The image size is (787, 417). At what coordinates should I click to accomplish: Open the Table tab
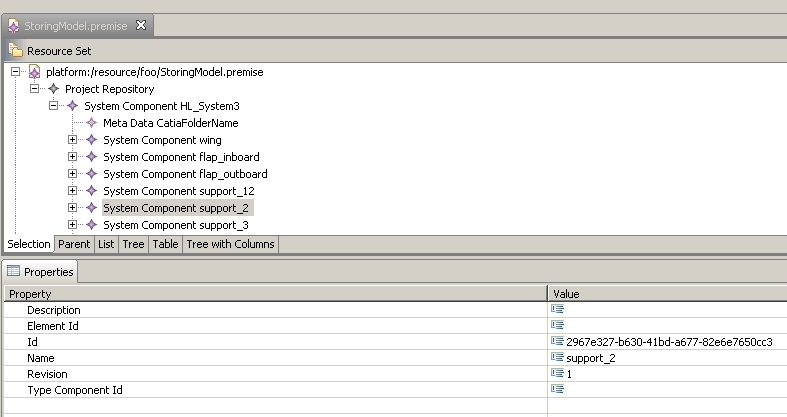pos(165,244)
